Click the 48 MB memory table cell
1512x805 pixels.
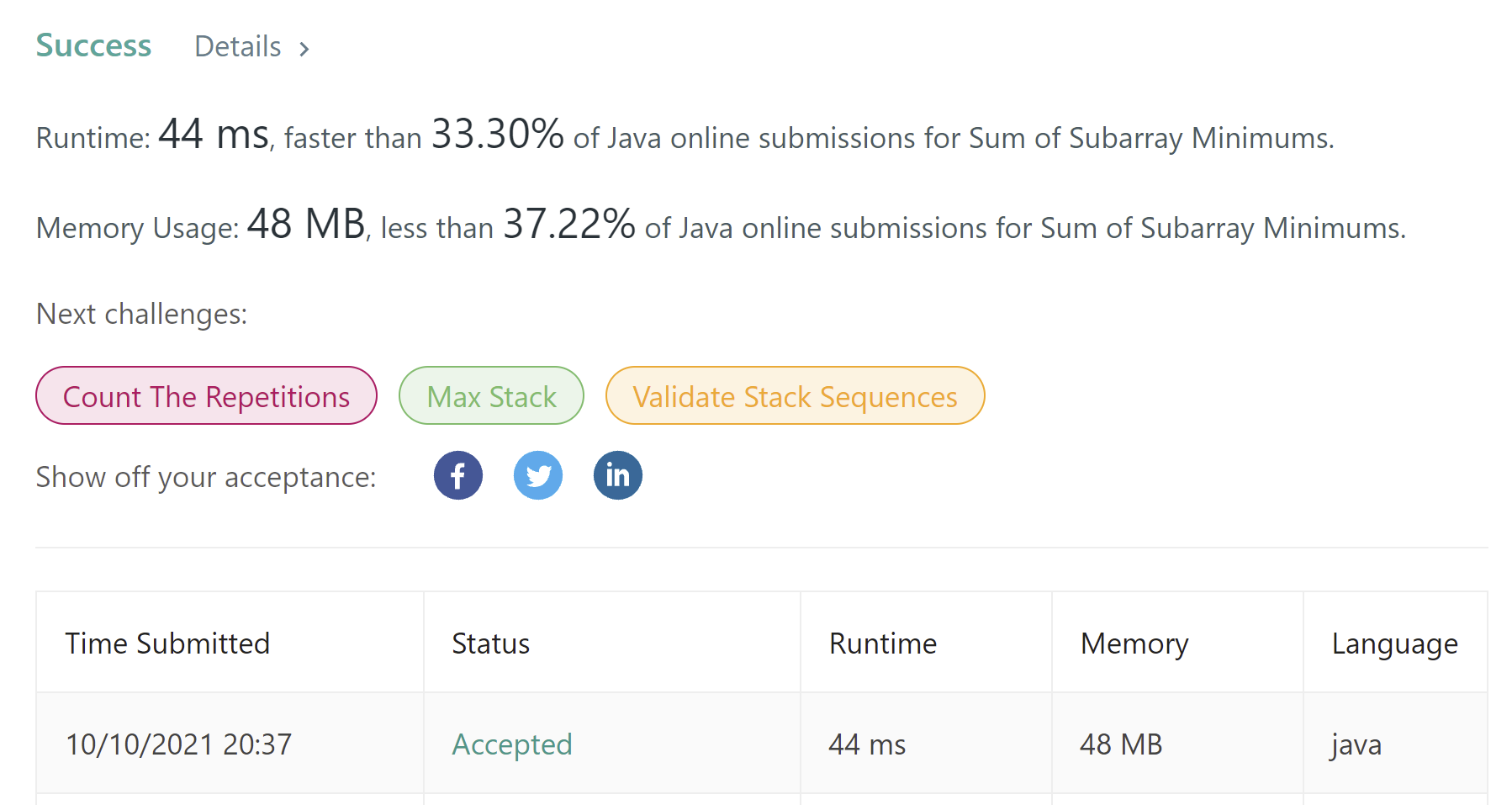pos(1121,744)
